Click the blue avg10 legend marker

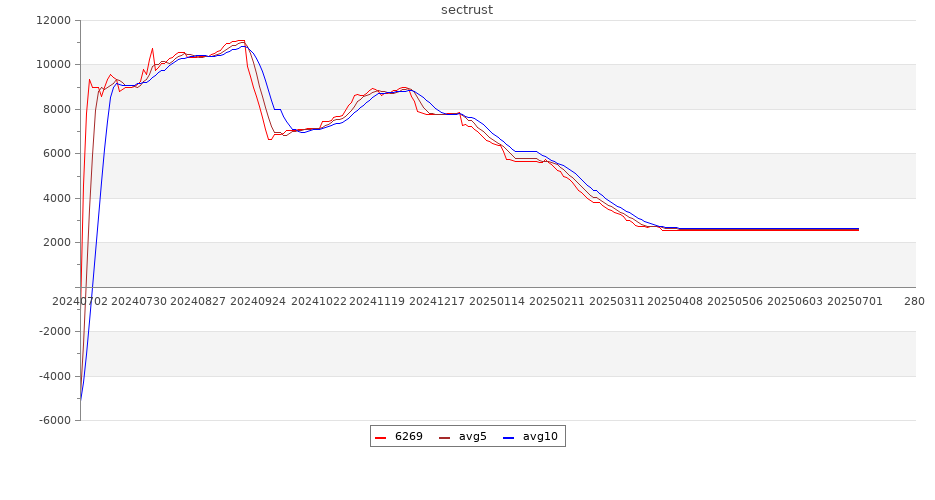coord(509,437)
